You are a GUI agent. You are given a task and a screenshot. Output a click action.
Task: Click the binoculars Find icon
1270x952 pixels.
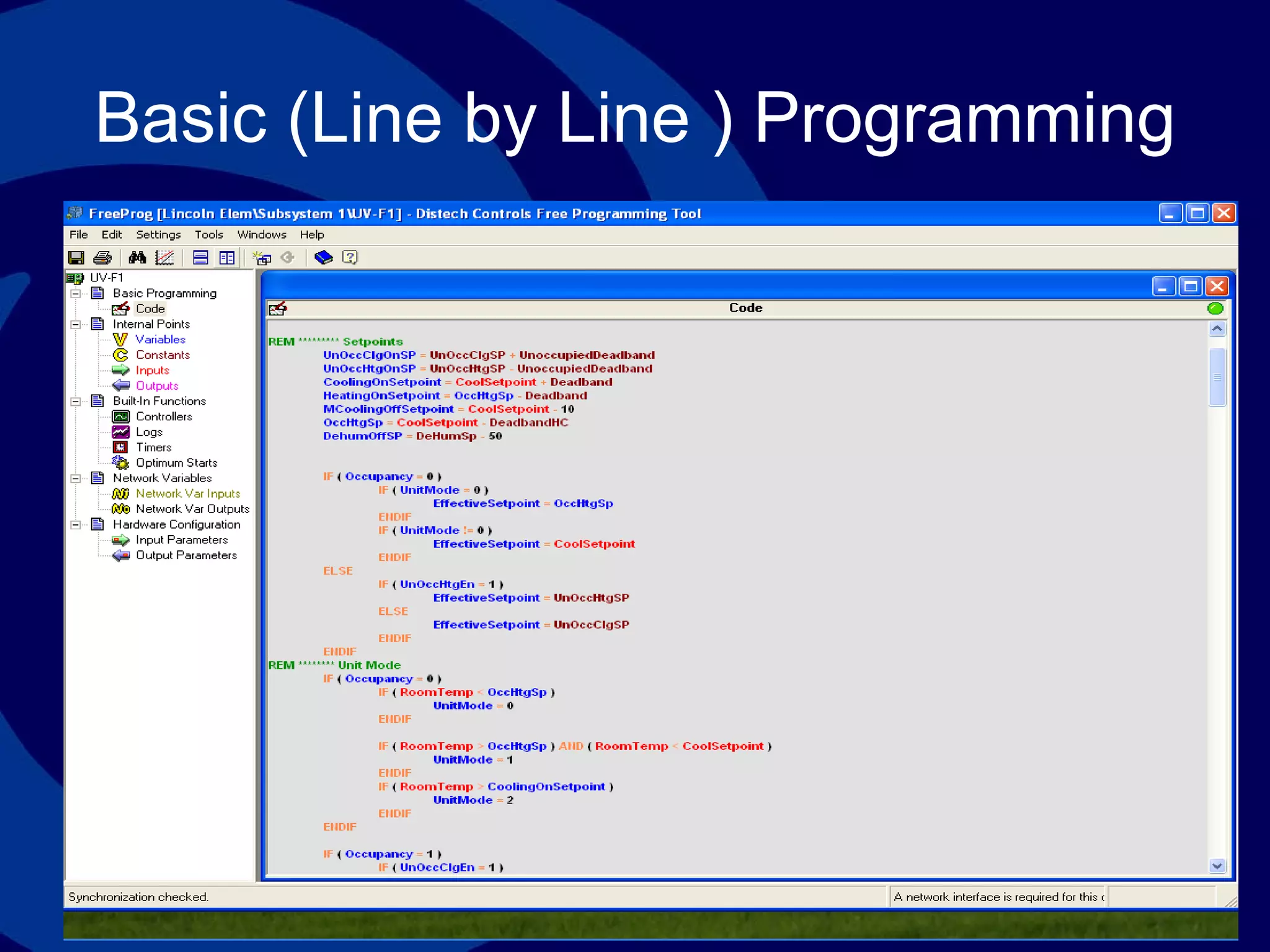pyautogui.click(x=137, y=258)
